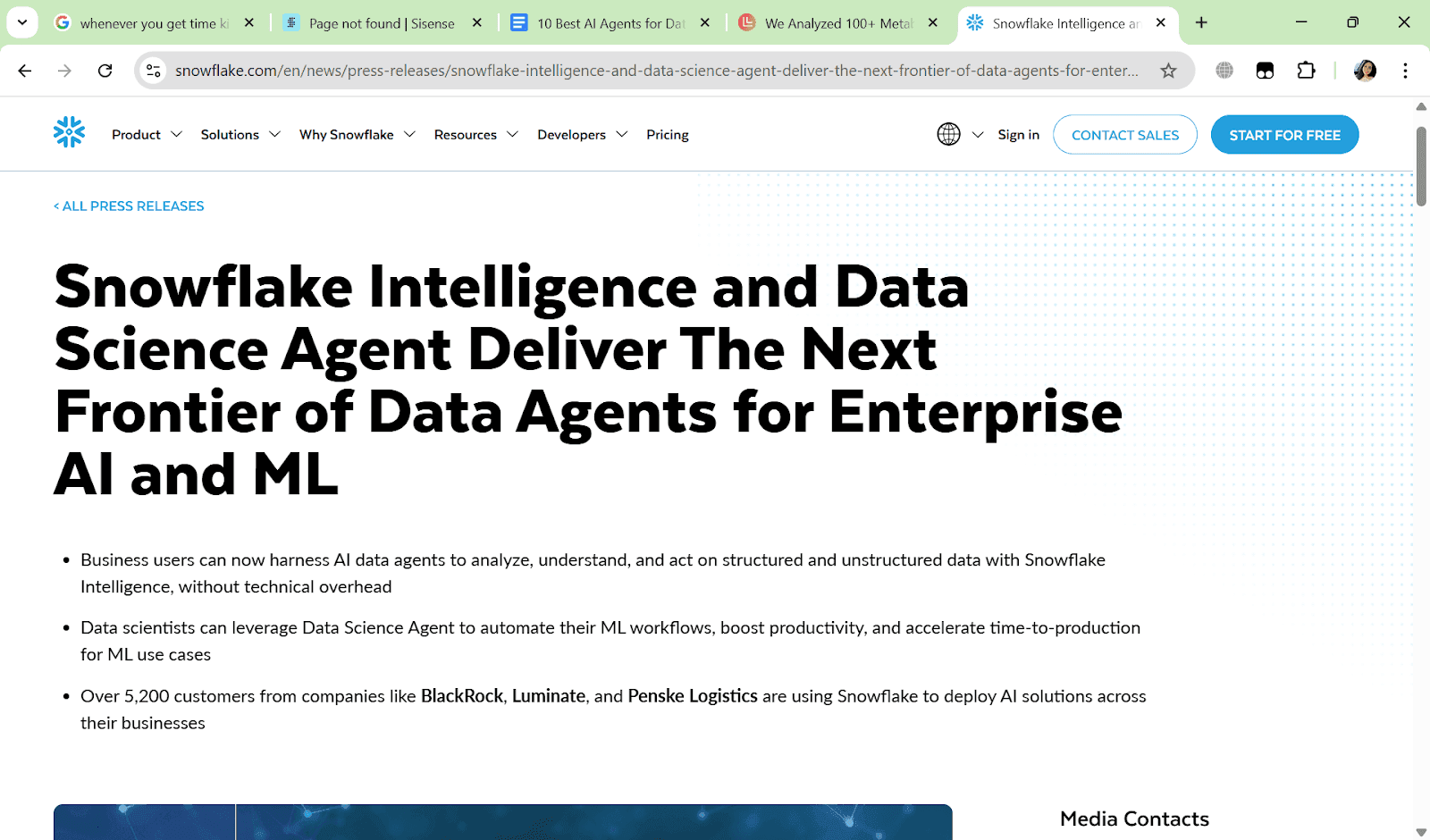The width and height of the screenshot is (1430, 840).
Task: Open Chrome three-dot menu
Action: click(x=1405, y=71)
